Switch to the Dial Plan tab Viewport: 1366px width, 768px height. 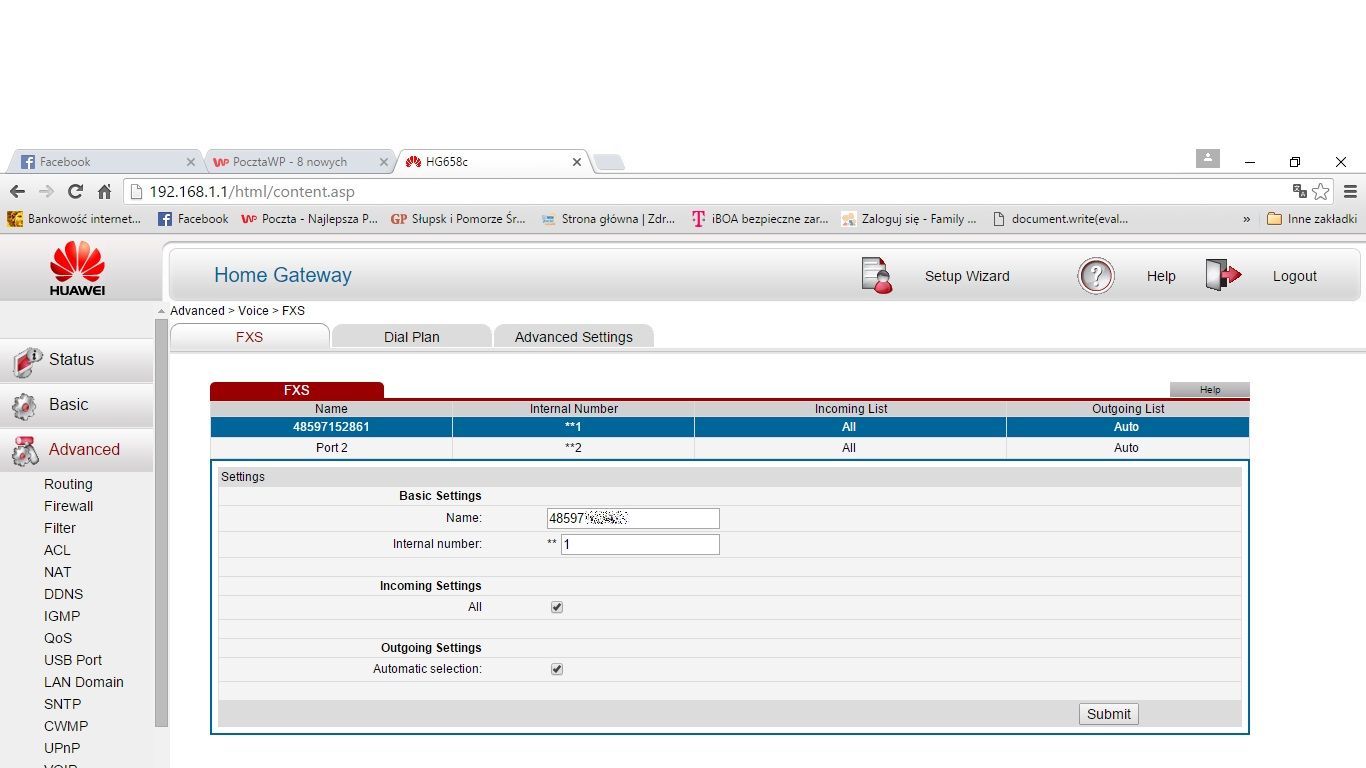tap(411, 337)
